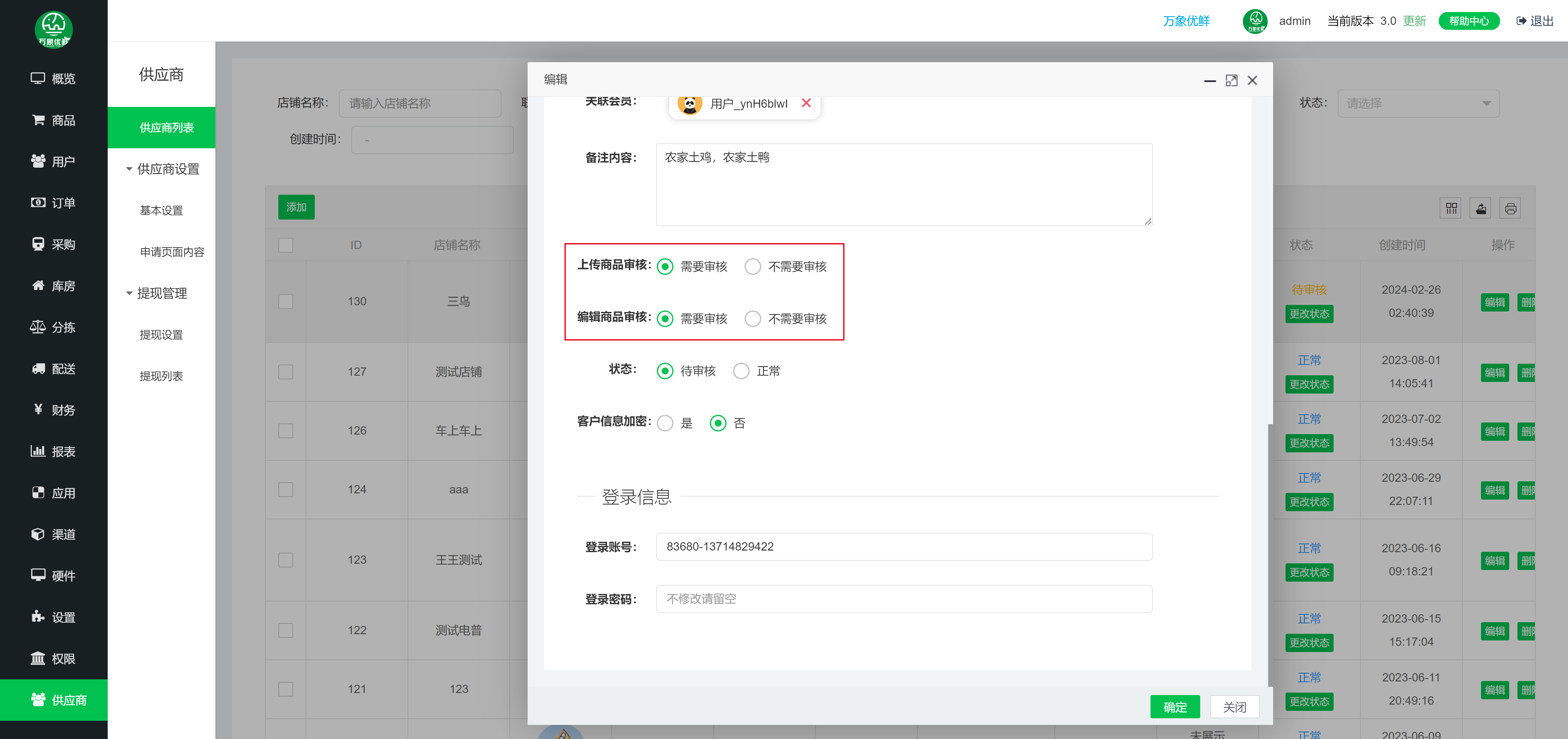Remove linked member with red X
This screenshot has width=1568, height=739.
[x=806, y=103]
